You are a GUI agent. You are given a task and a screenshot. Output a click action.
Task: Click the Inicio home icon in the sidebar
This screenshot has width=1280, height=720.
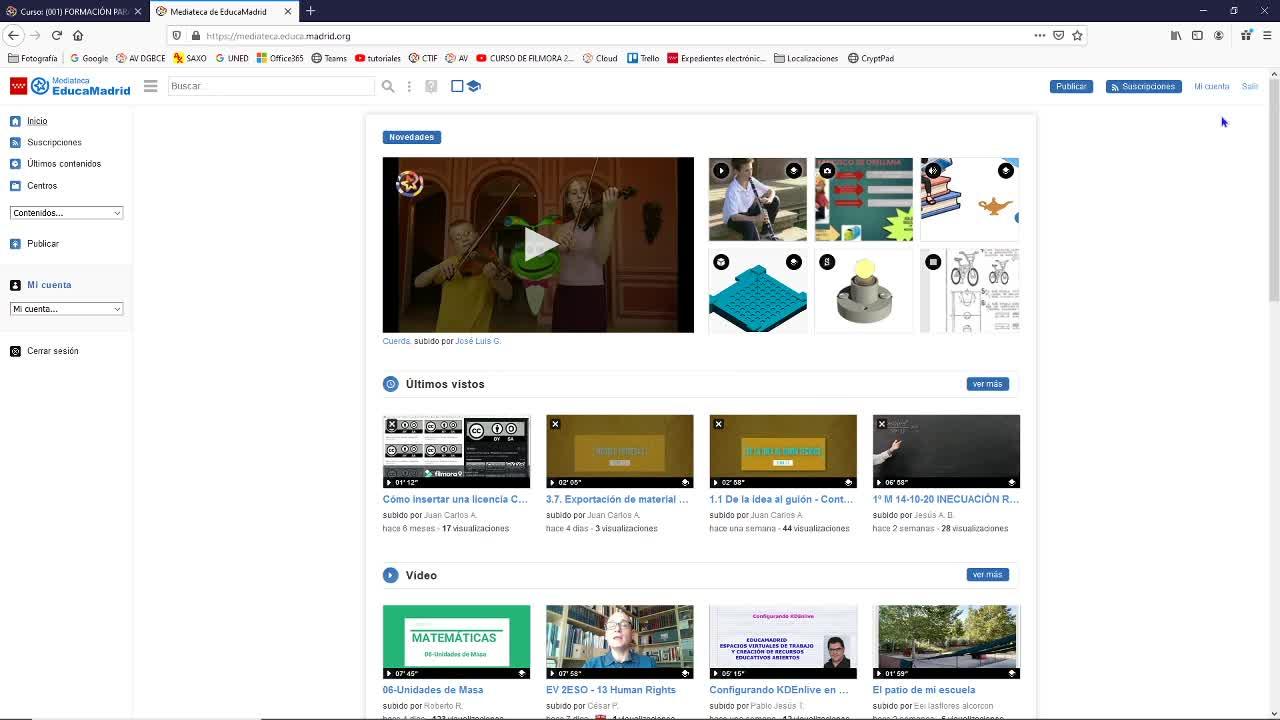(x=15, y=121)
